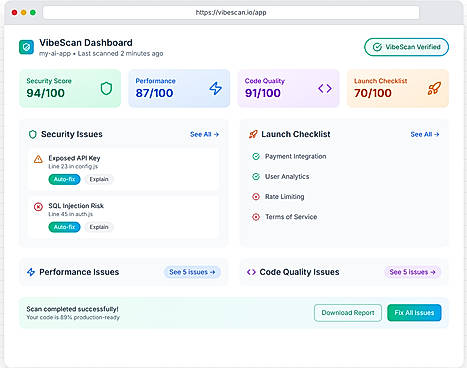
Task: Click the Code Quality Issues heading
Action: point(299,272)
